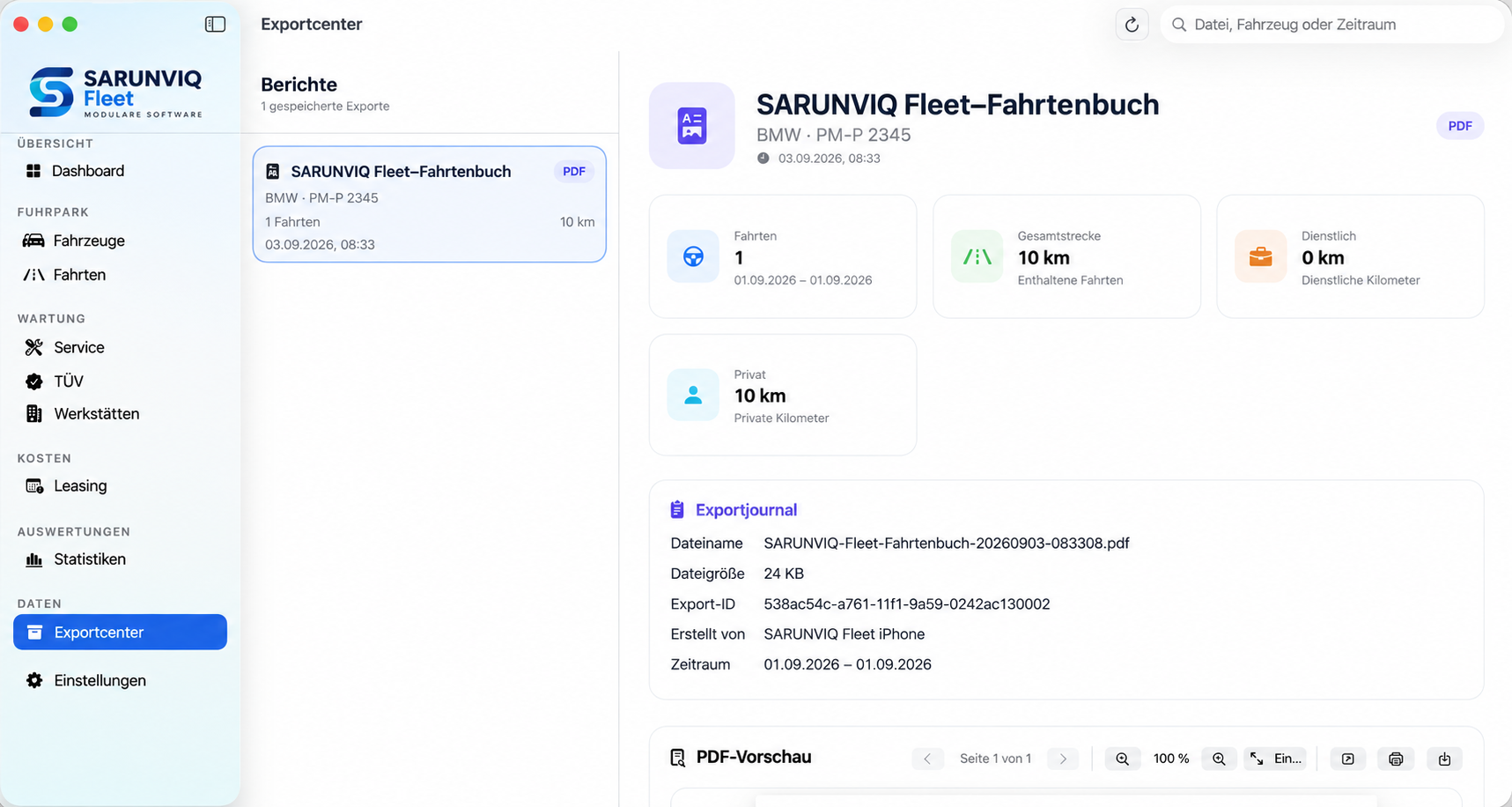Image resolution: width=1512 pixels, height=807 pixels.
Task: Click the Zeitraum value in Exportjournal
Action: tap(848, 665)
